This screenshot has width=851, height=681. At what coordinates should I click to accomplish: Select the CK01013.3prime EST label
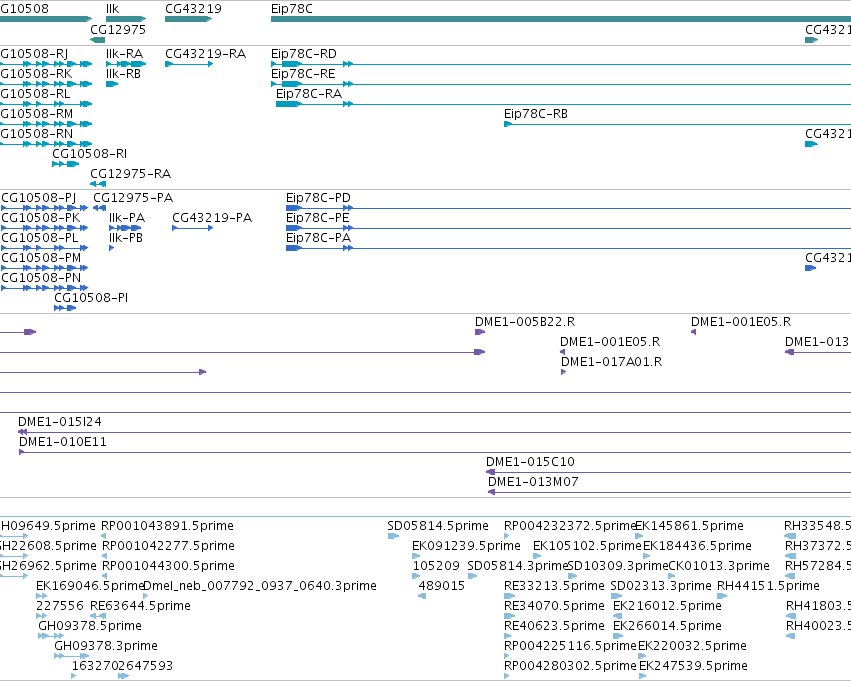(x=719, y=566)
